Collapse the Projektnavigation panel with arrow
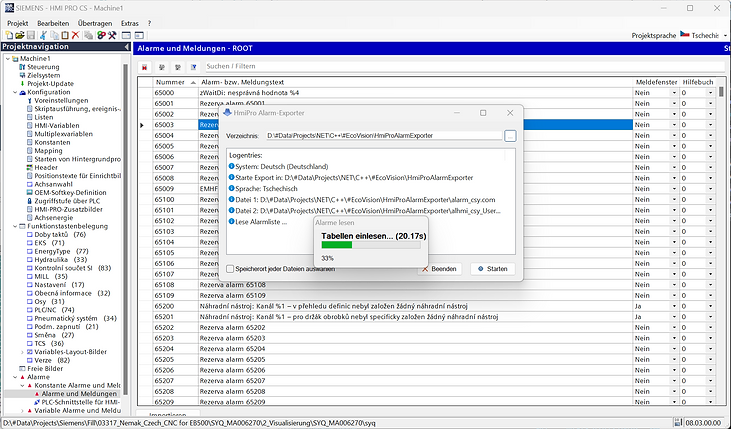The width and height of the screenshot is (731, 429). [127, 47]
